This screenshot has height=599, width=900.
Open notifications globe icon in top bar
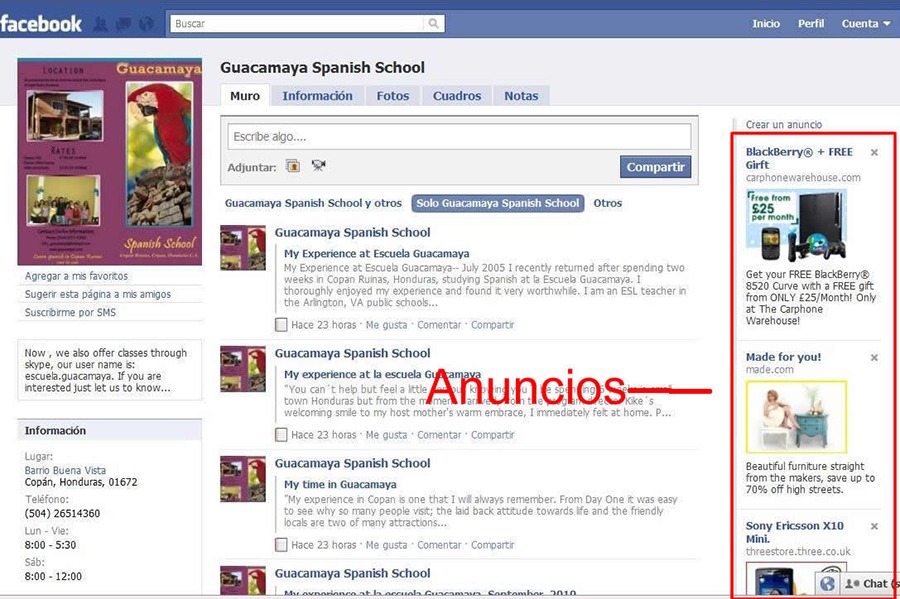pyautogui.click(x=146, y=24)
